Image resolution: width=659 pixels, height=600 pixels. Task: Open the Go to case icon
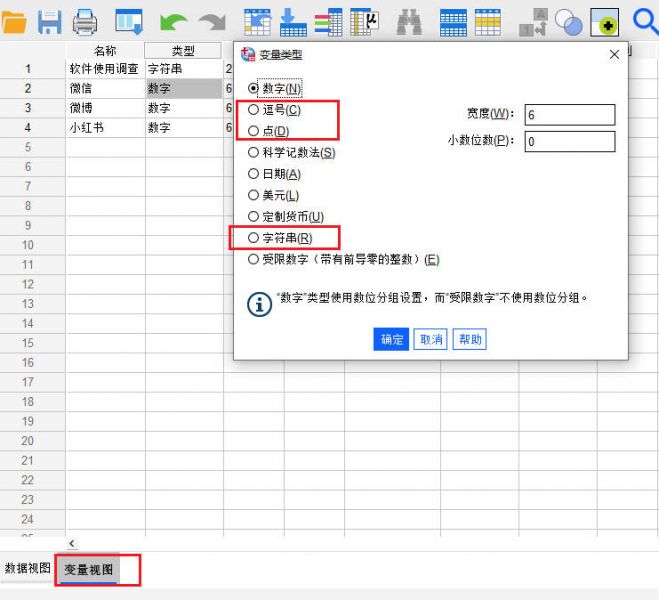(257, 22)
